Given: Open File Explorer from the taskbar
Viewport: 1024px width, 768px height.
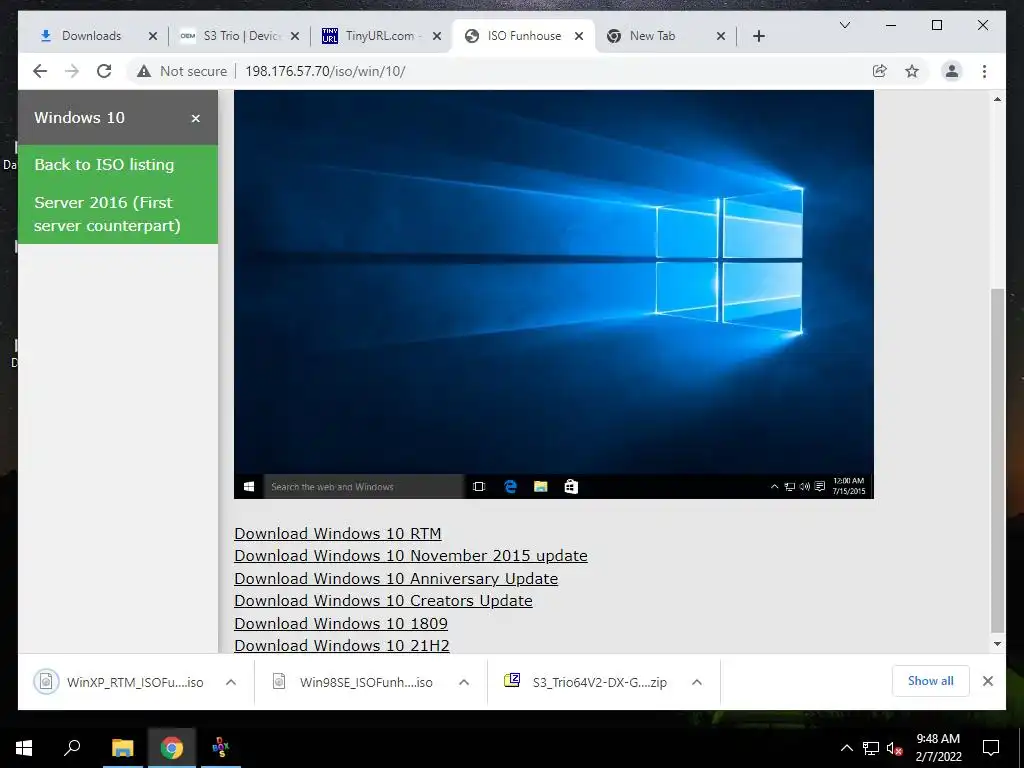Looking at the screenshot, I should pos(122,748).
